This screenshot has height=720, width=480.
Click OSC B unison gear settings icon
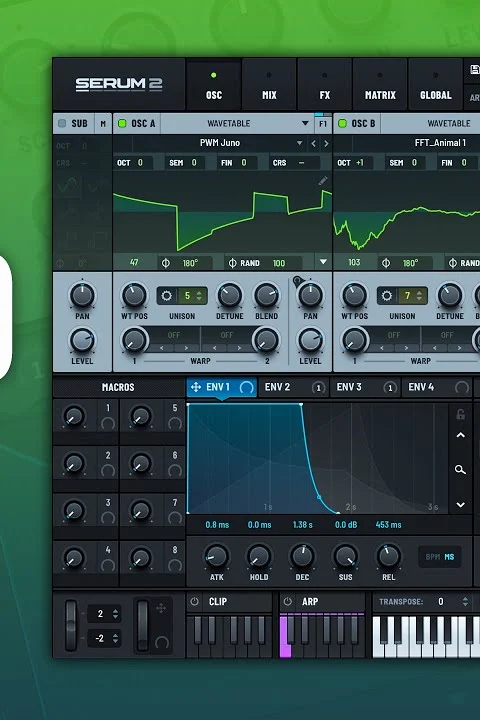386,296
